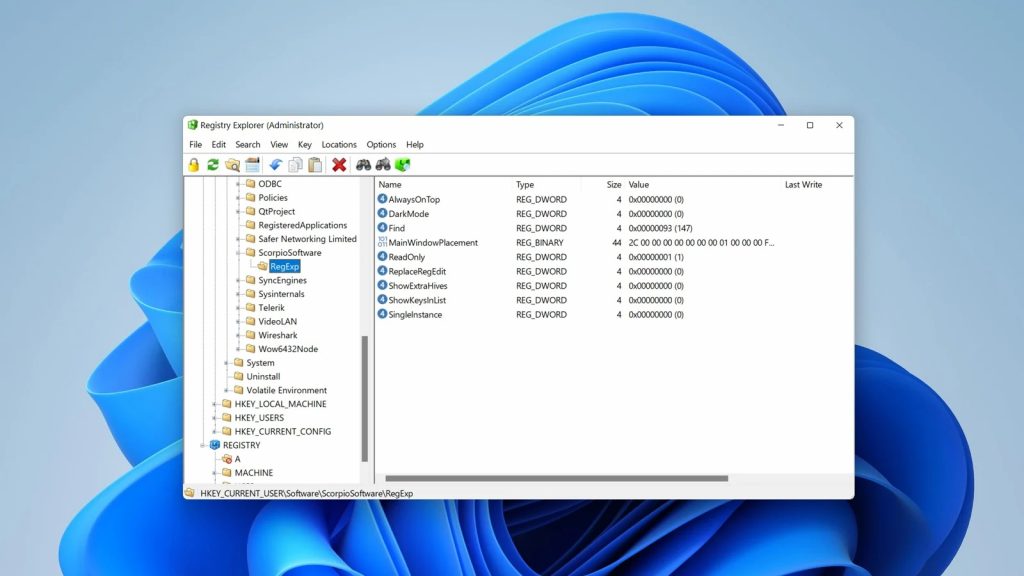Click the Refresh toolbar icon
Image resolution: width=1024 pixels, height=576 pixels.
(x=212, y=164)
